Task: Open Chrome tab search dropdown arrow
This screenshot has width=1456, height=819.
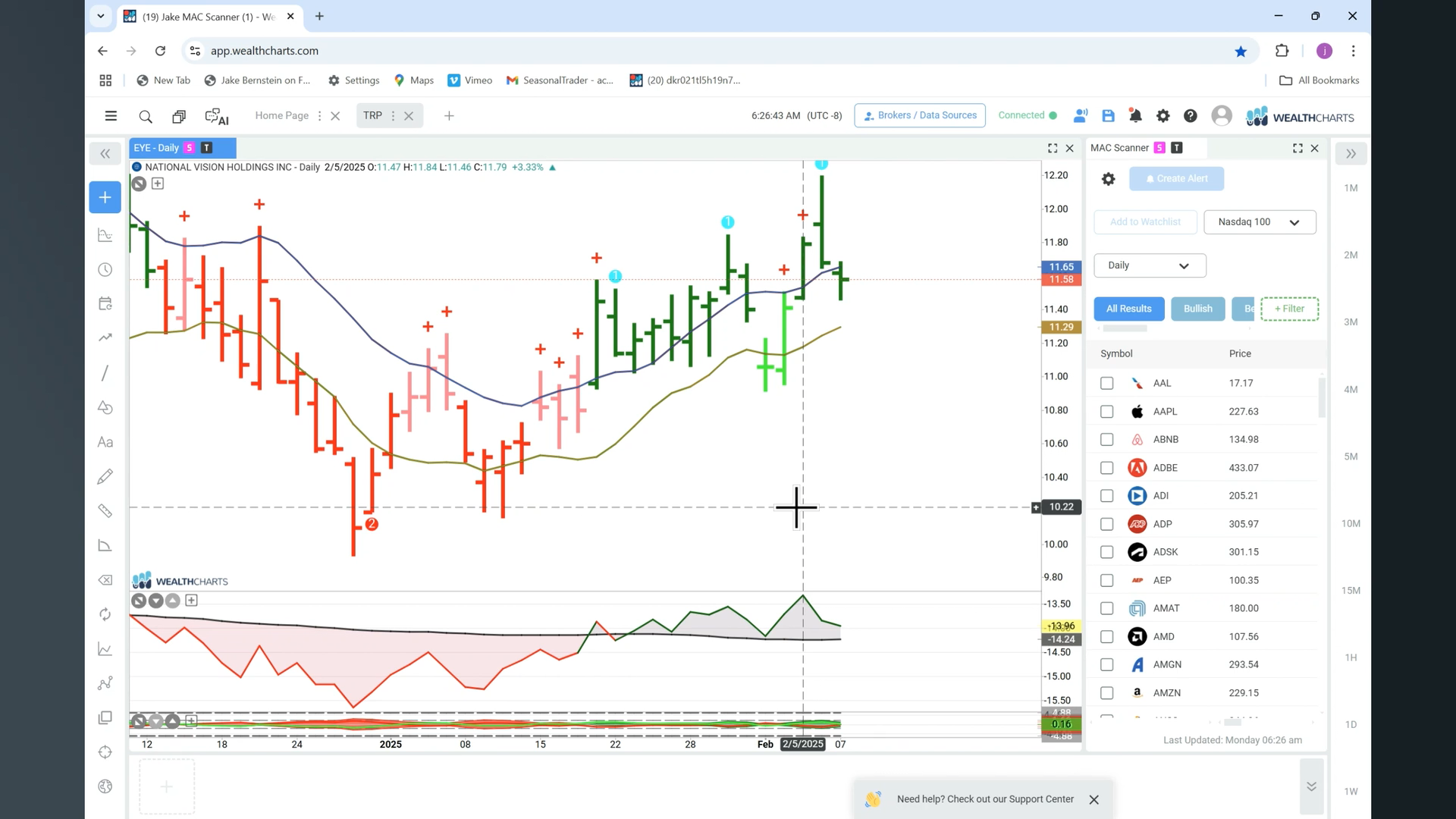Action: (x=100, y=16)
